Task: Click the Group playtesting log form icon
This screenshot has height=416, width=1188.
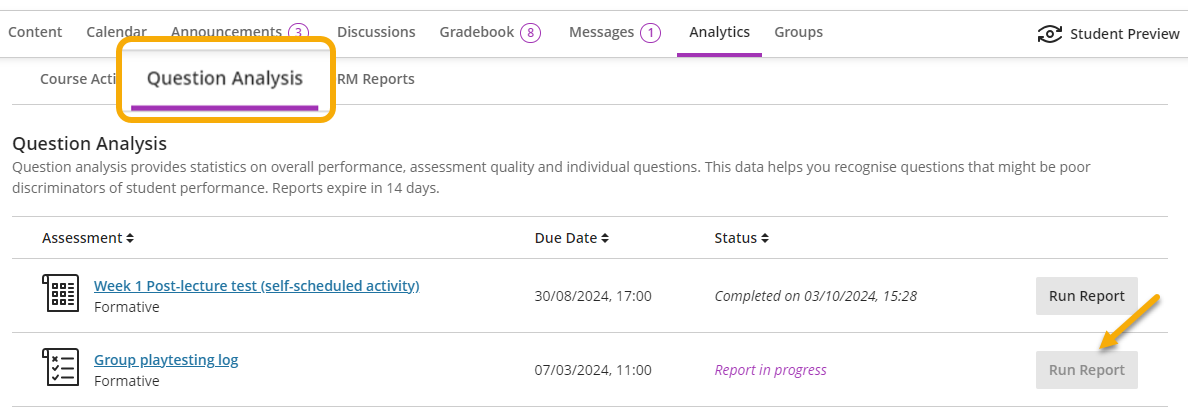Action: (x=61, y=368)
